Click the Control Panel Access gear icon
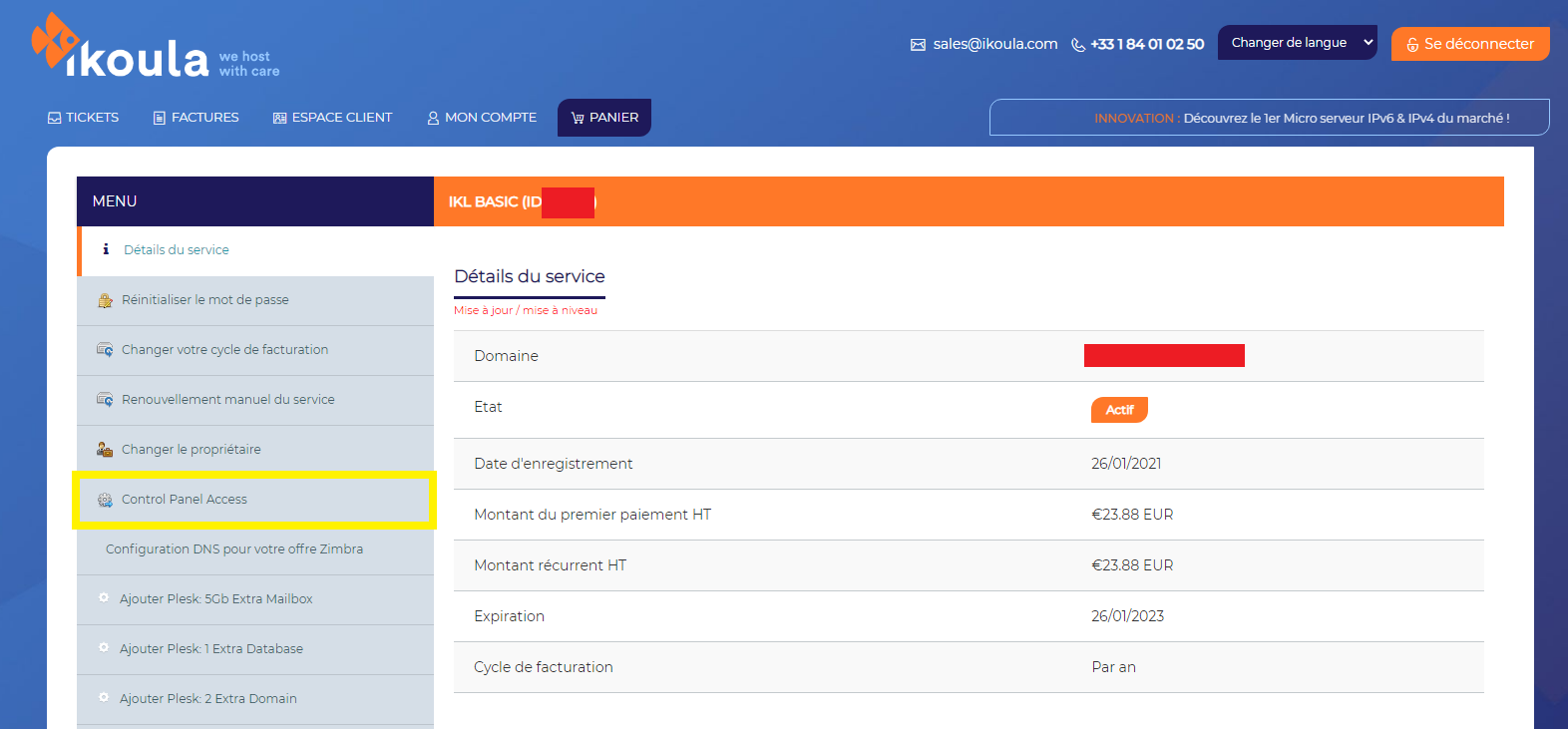The width and height of the screenshot is (1568, 729). (x=105, y=500)
